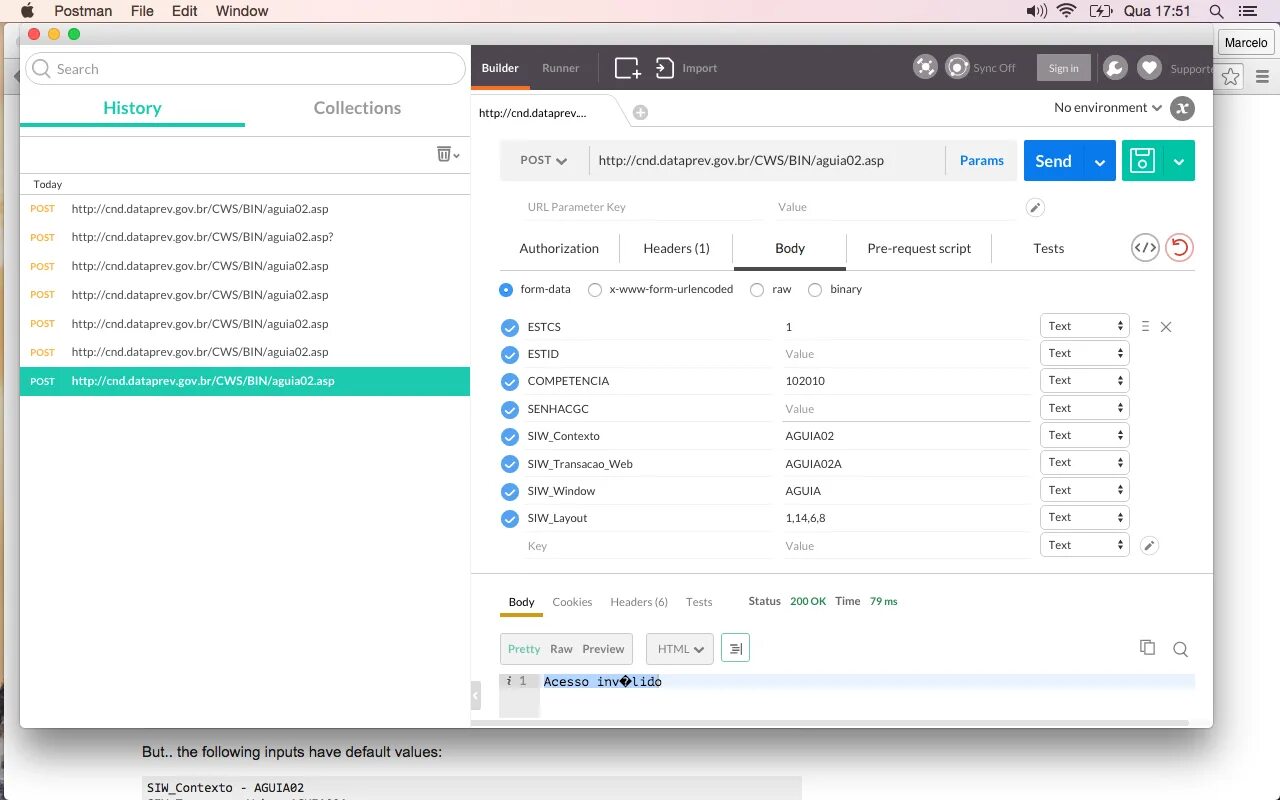Screen dimensions: 1280x800
Task: Click the Sign in button
Action: pos(1063,68)
